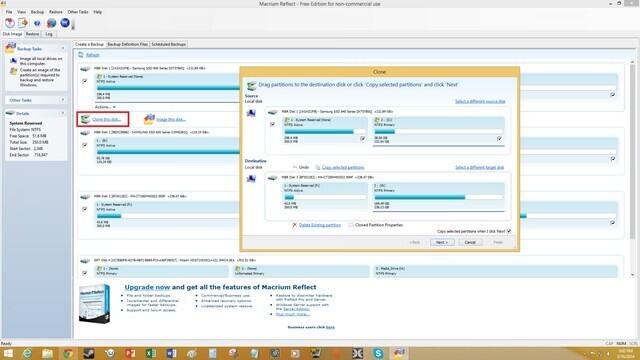Select MBR Disk 1 drive icon in main window
The height and width of the screenshot is (360, 640).
click(85, 69)
